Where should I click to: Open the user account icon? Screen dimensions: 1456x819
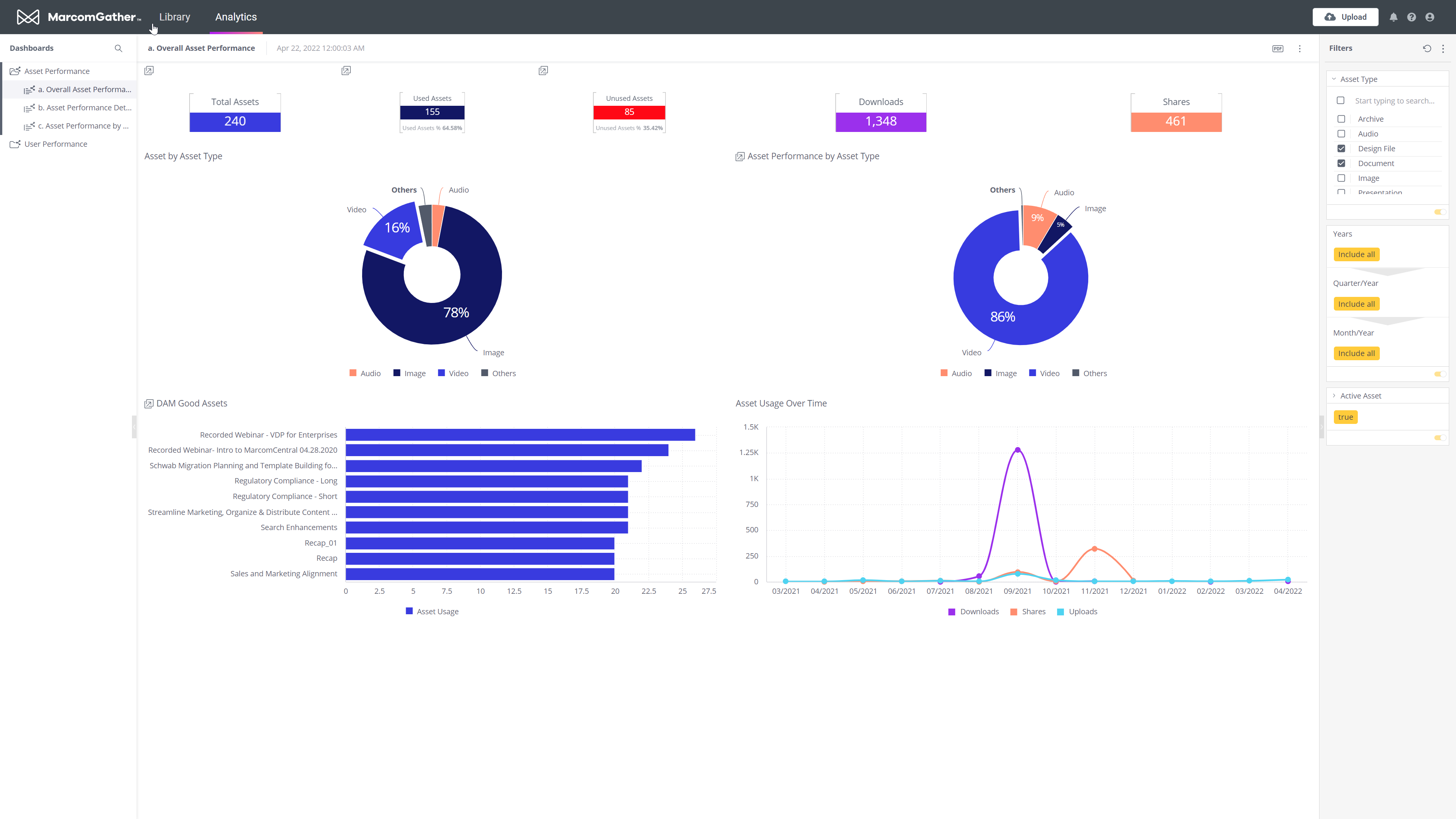tap(1430, 17)
